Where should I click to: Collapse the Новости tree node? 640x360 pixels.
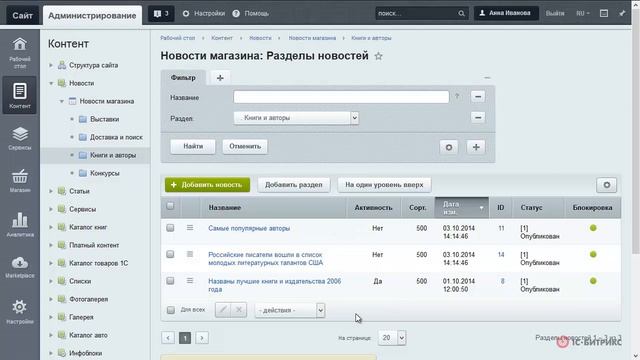[51, 83]
